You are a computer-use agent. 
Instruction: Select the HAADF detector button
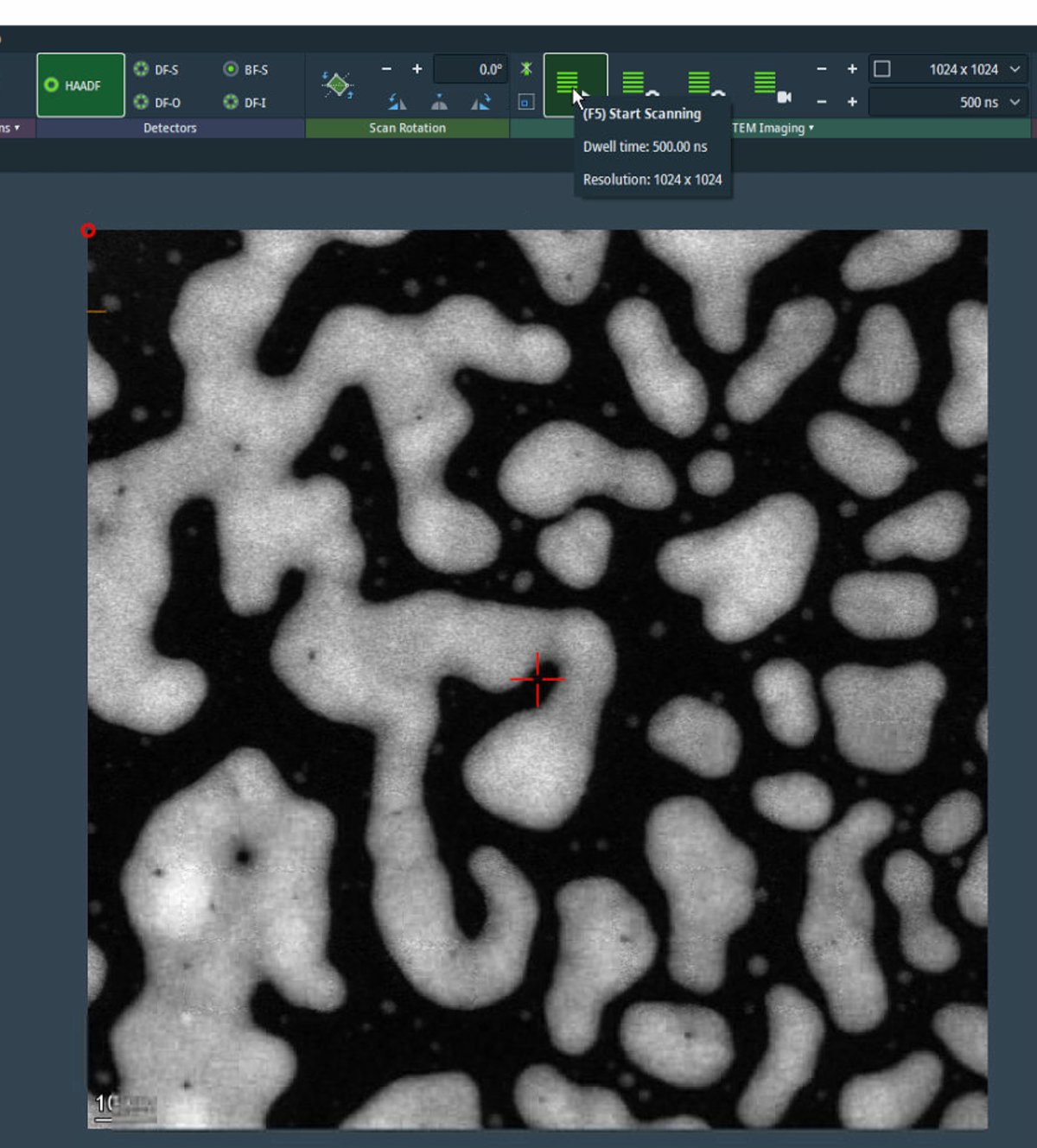pyautogui.click(x=80, y=84)
